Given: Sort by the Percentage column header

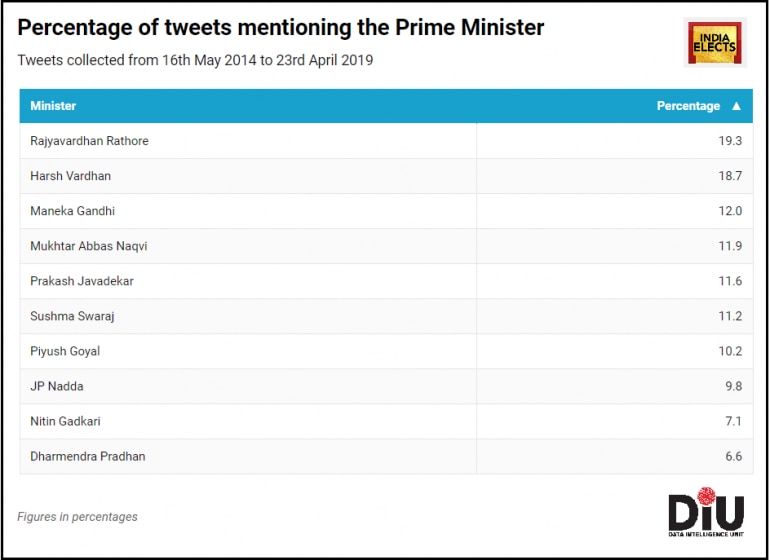Looking at the screenshot, I should tap(687, 106).
